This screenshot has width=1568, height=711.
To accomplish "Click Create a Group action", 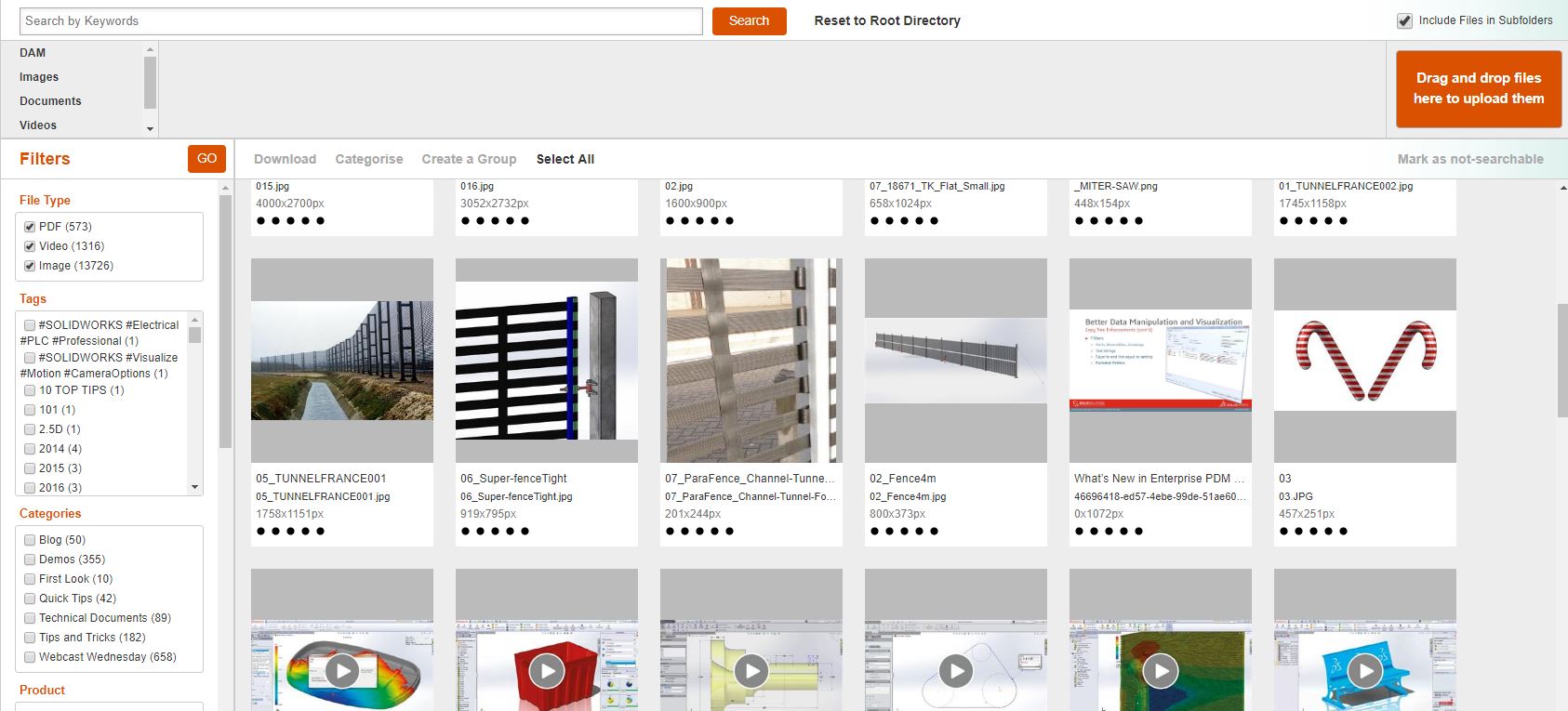I will tap(469, 159).
